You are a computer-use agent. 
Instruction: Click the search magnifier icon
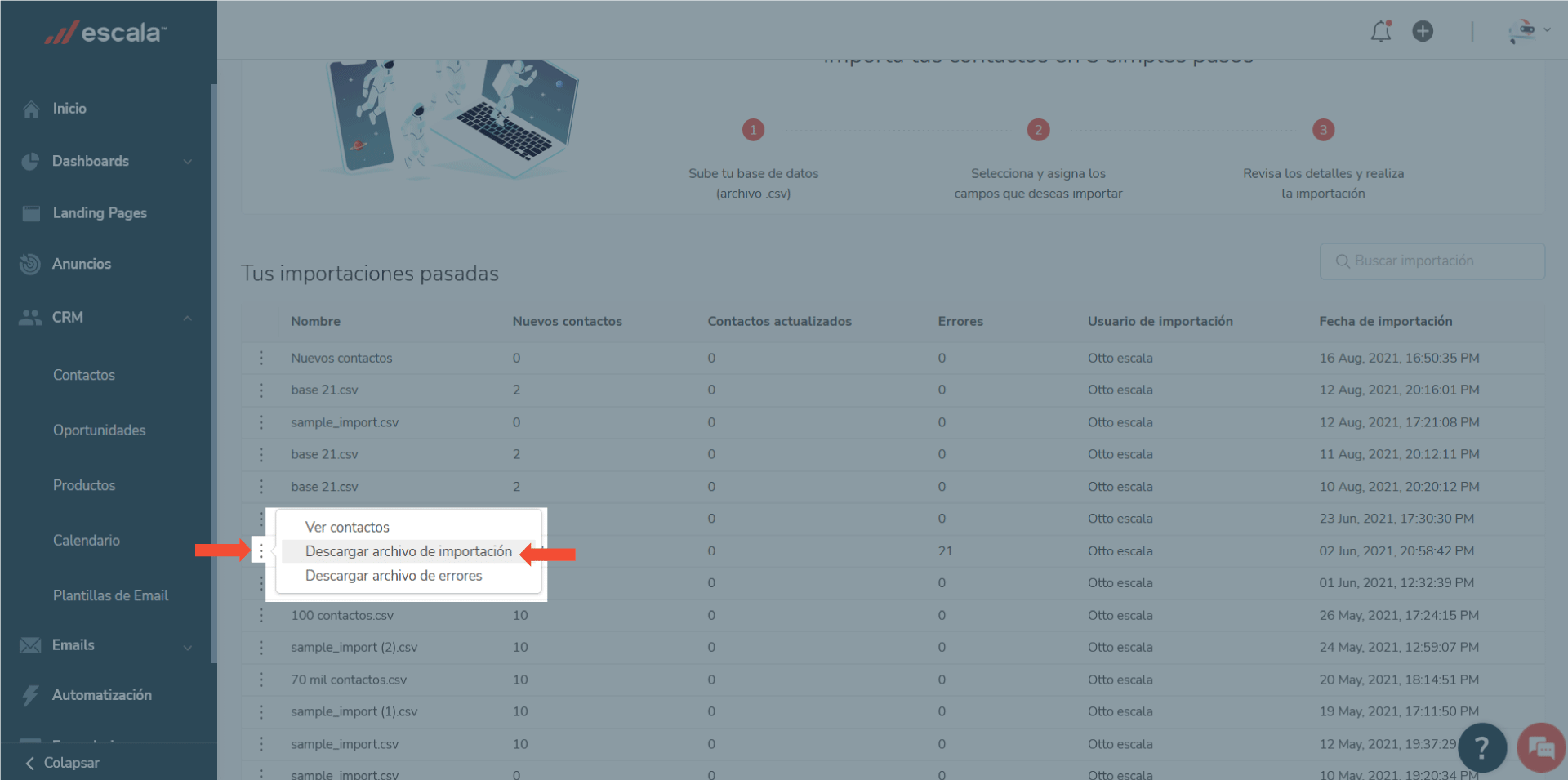pos(1342,261)
